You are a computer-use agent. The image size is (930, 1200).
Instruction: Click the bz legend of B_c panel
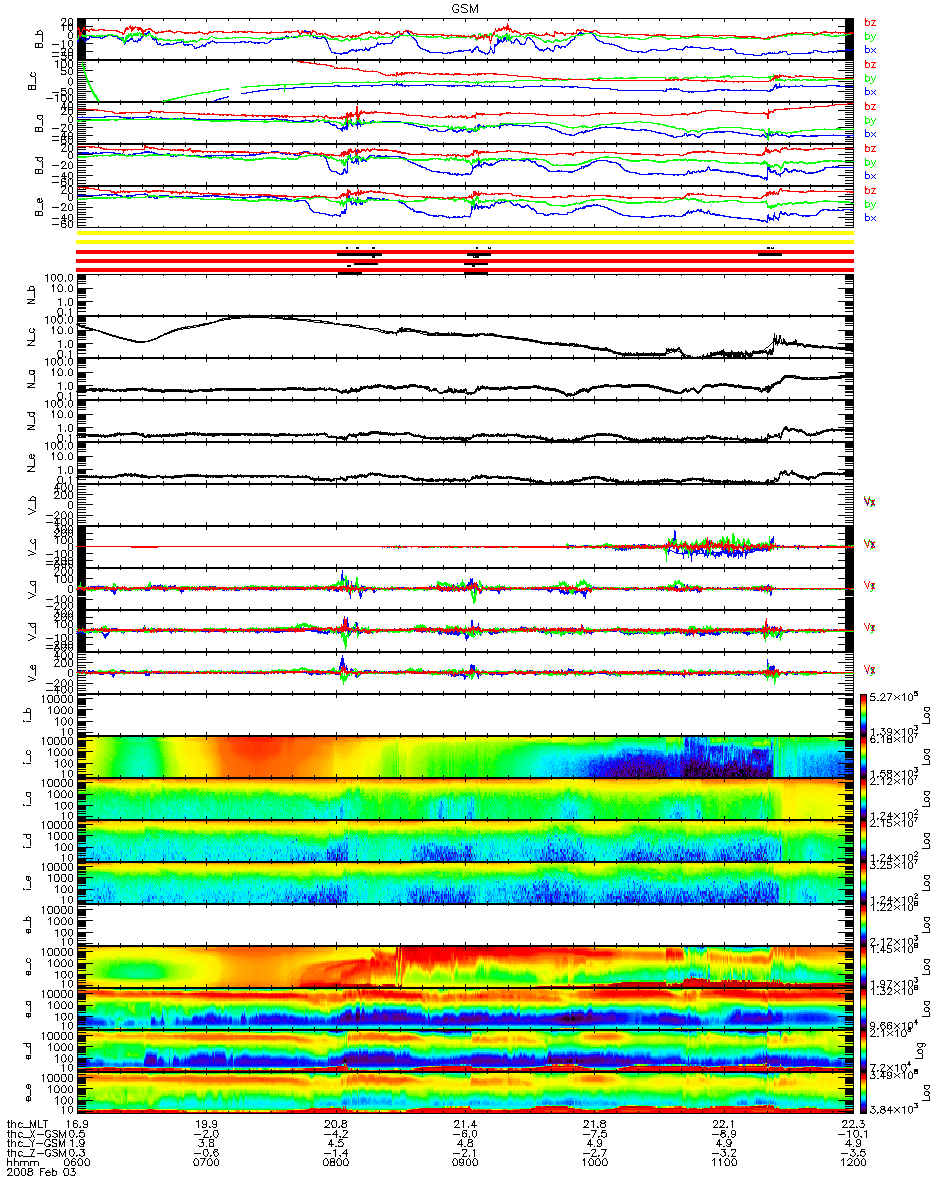pyautogui.click(x=870, y=64)
